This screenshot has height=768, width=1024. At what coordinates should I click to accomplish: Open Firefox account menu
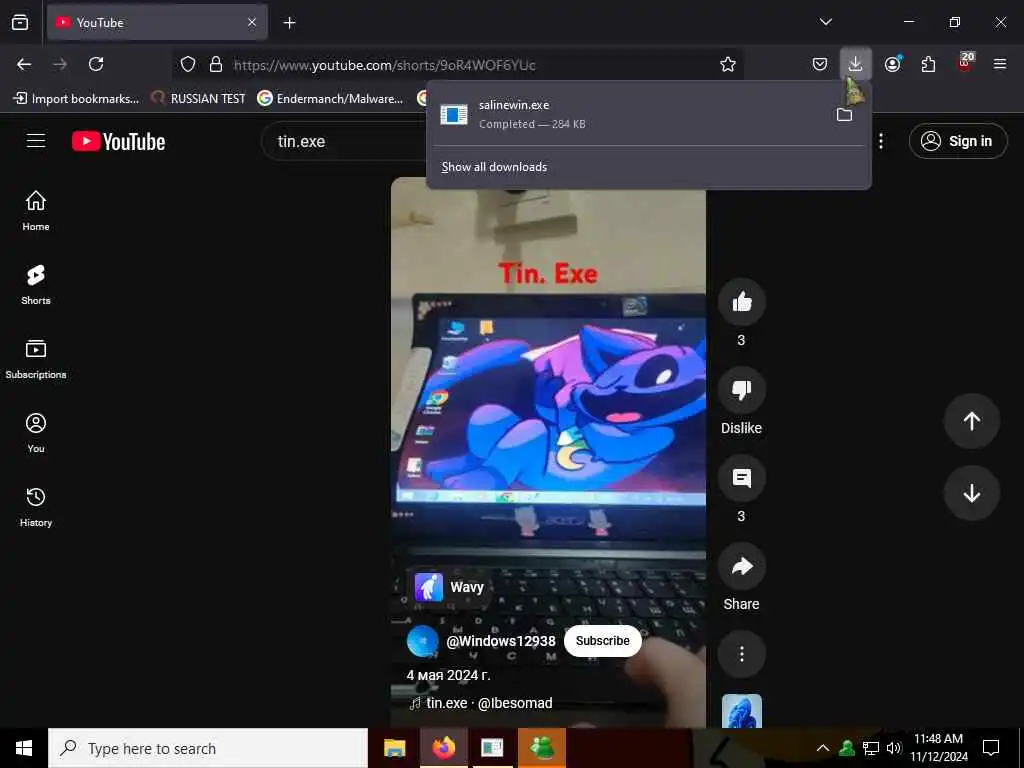tap(893, 64)
